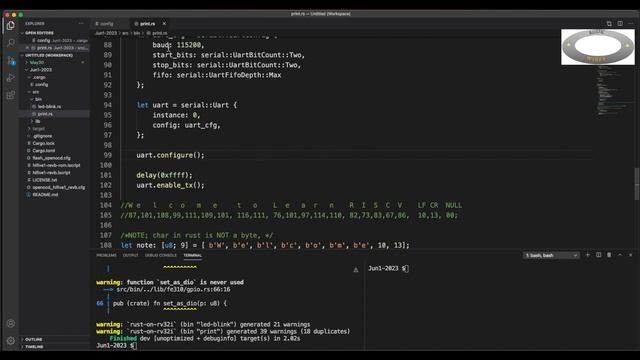Split the editor to the right
This screenshot has width=640, height=360.
[620, 24]
